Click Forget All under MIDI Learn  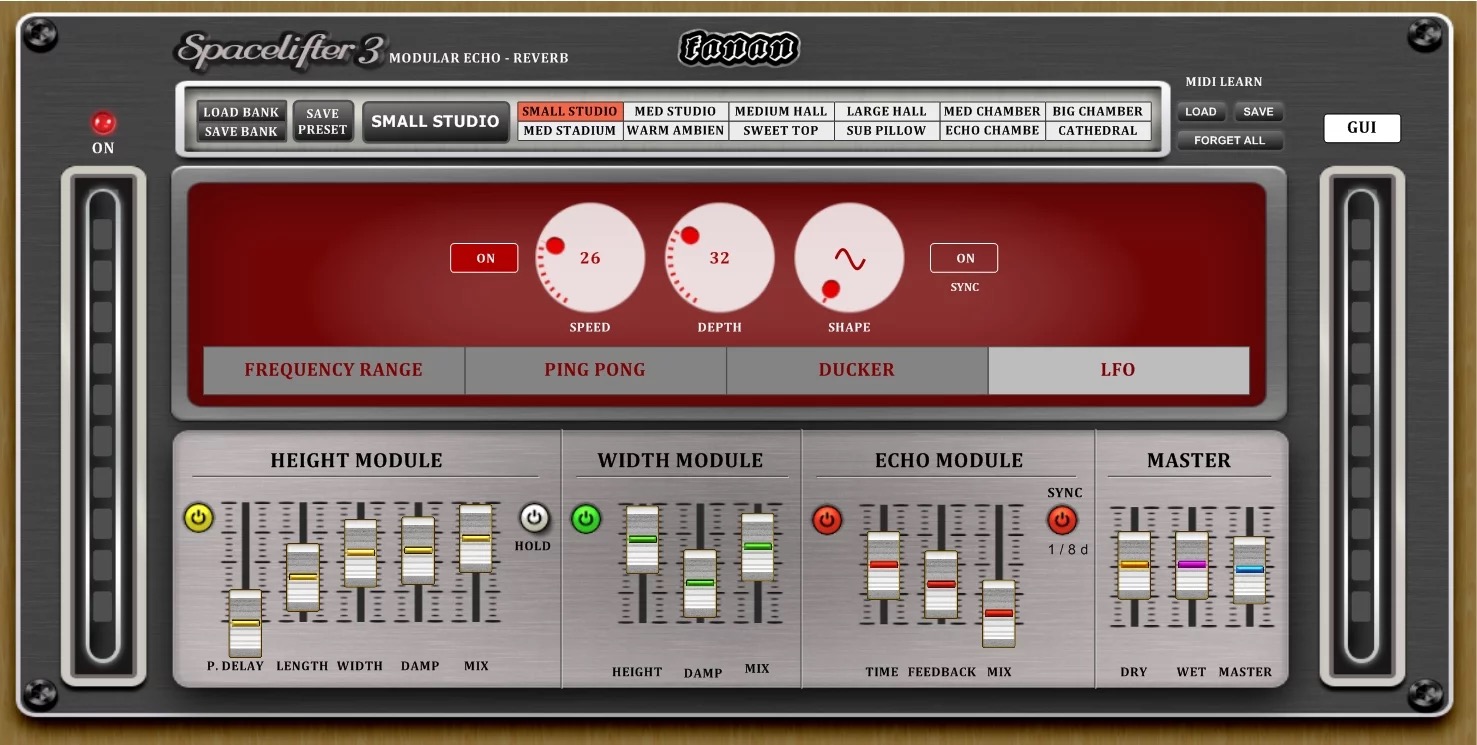pyautogui.click(x=1230, y=140)
